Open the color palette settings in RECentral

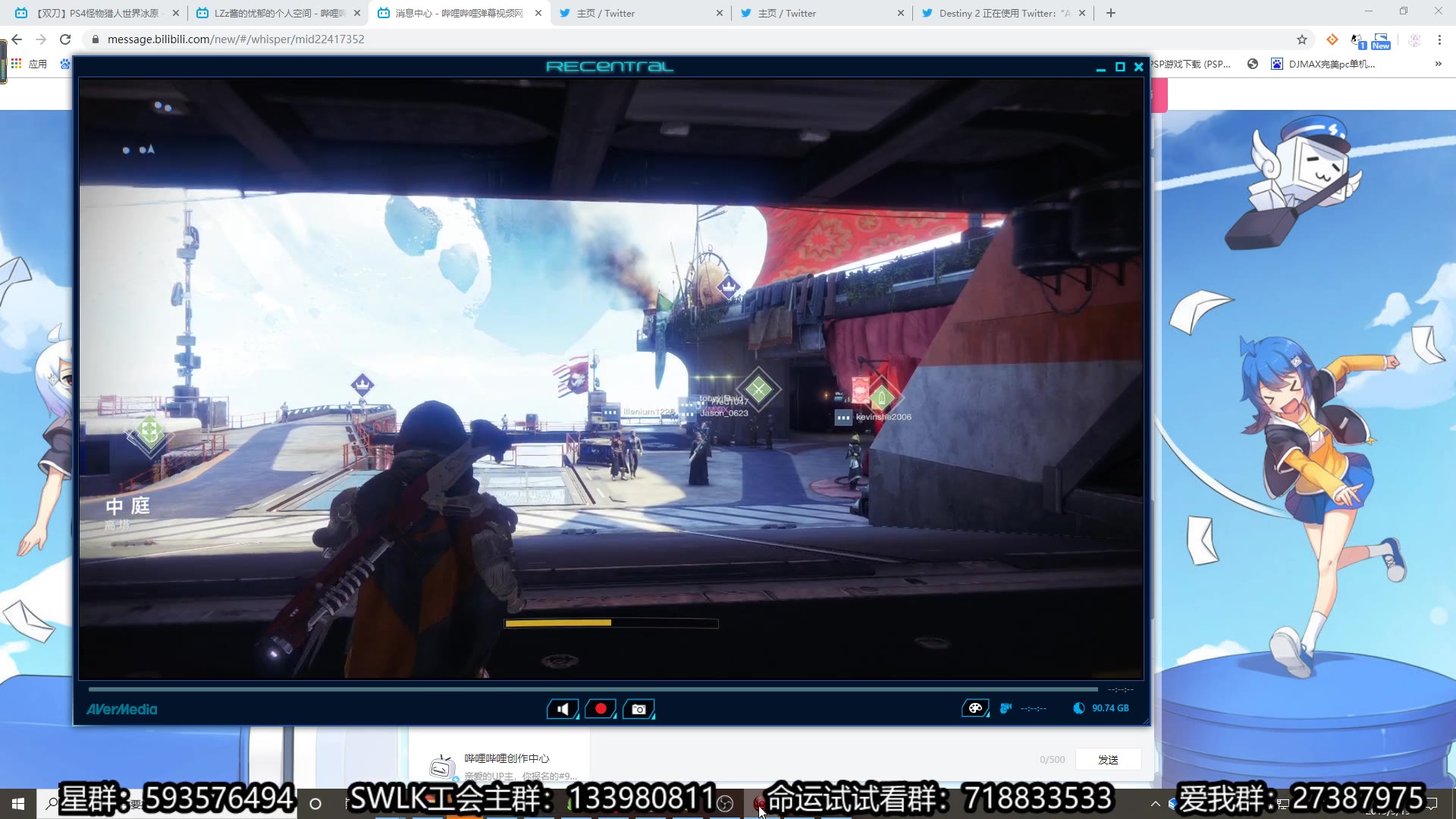pos(975,708)
